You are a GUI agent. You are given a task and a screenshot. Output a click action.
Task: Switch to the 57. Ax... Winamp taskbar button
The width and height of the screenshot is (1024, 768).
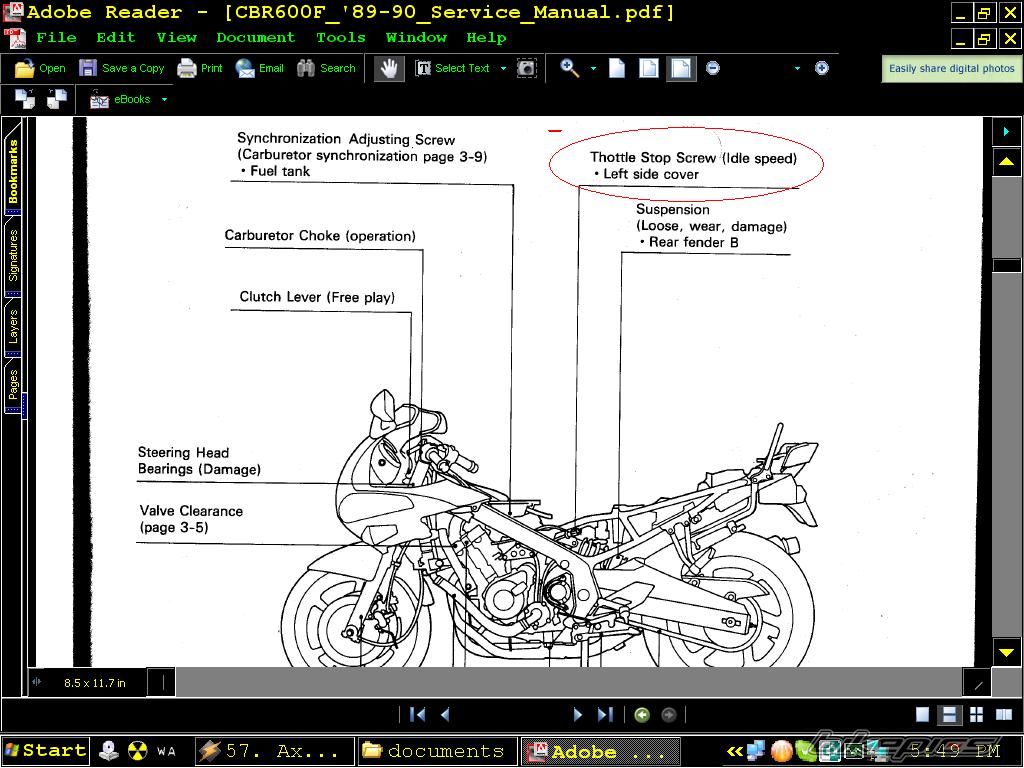274,751
